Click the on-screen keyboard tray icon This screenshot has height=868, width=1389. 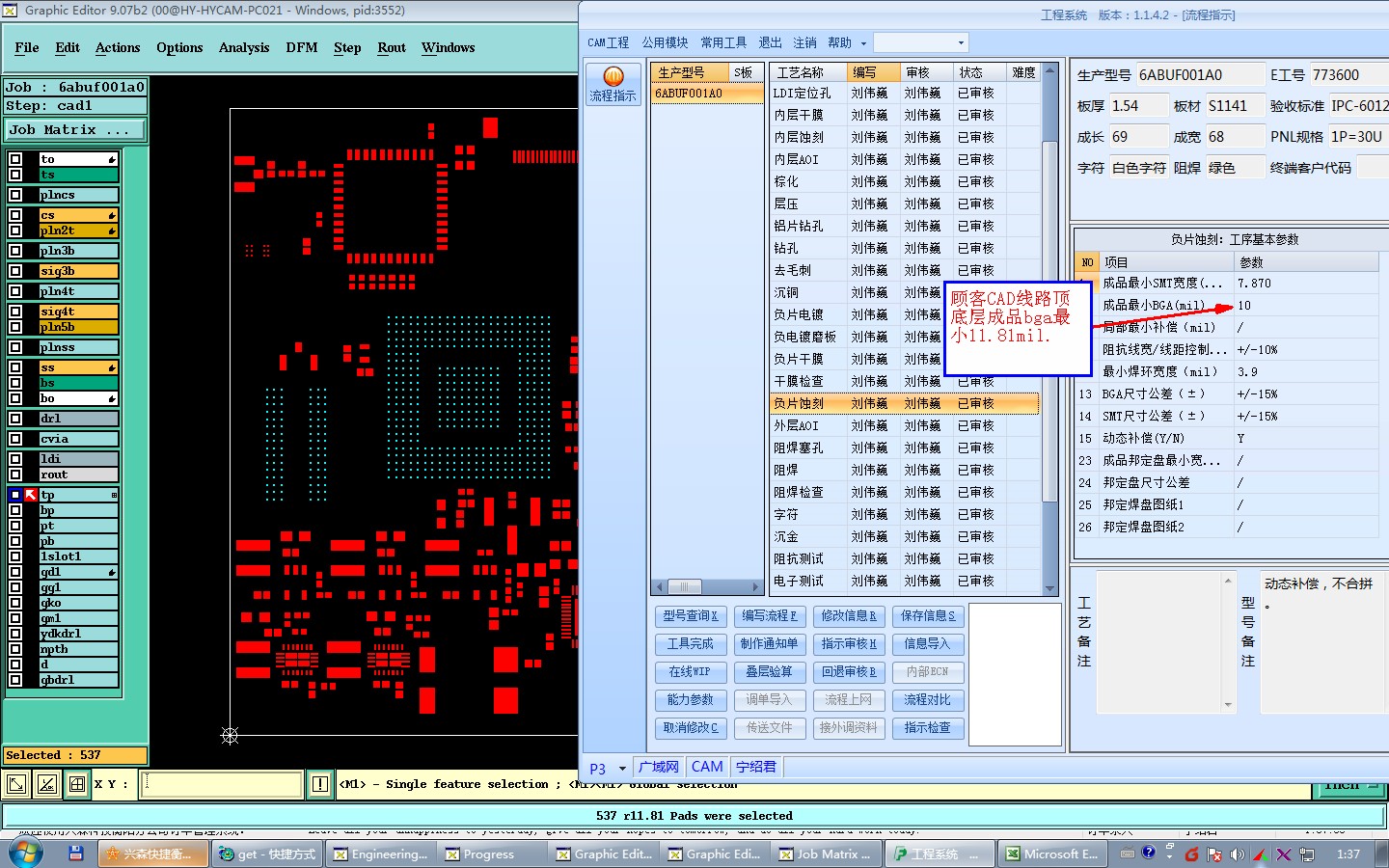pos(1127,853)
